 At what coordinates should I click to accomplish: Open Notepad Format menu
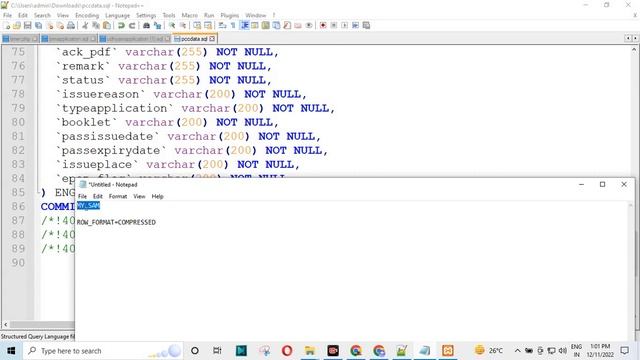click(118, 196)
